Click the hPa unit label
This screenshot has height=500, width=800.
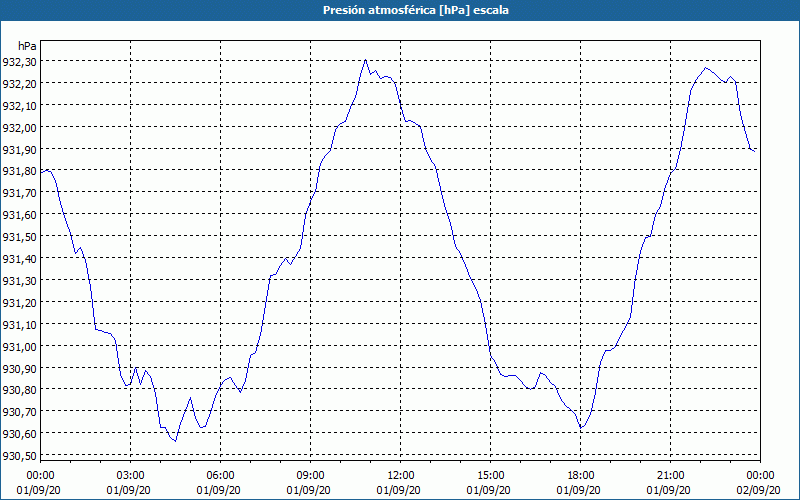(27, 46)
